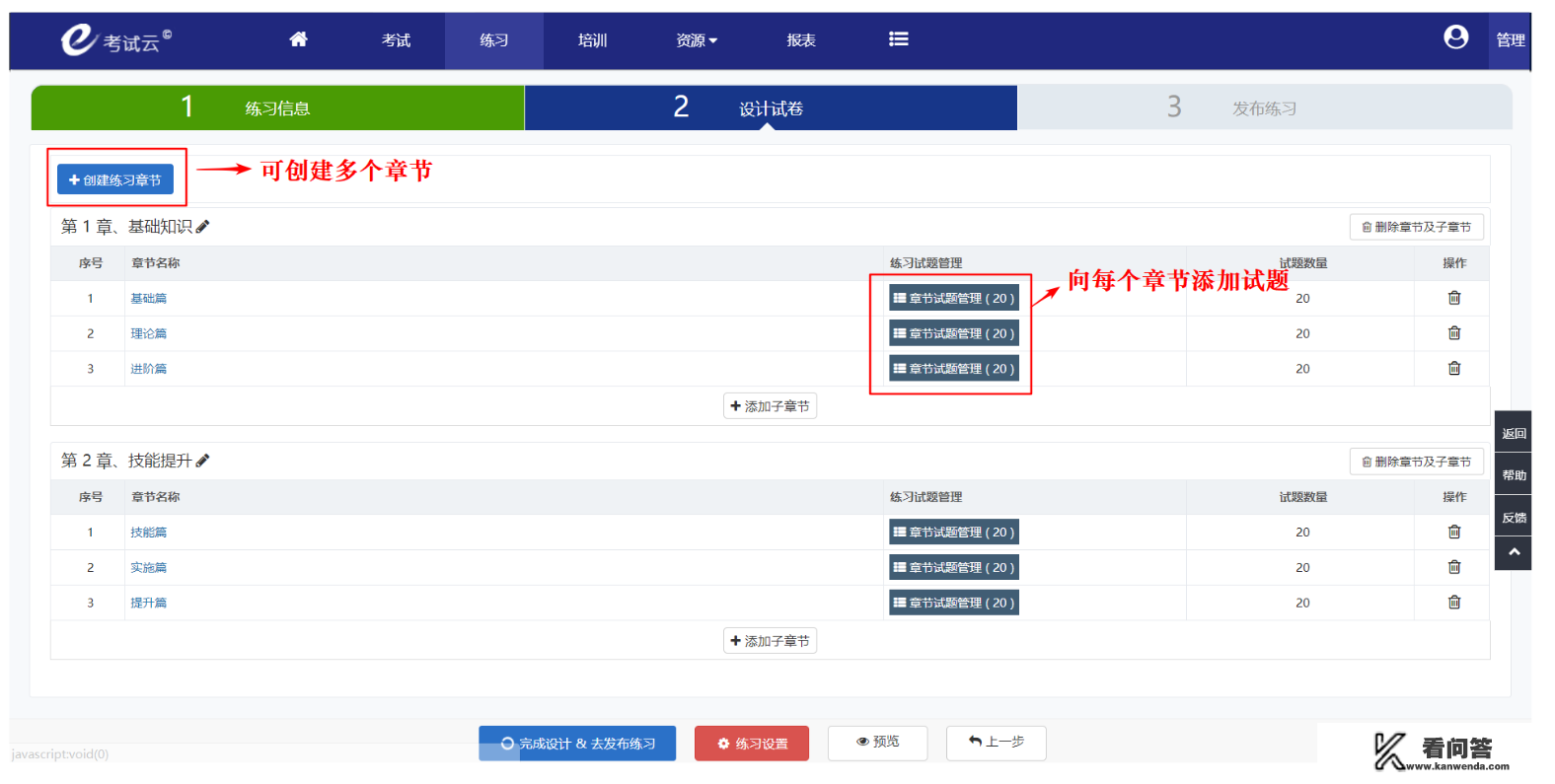Open the 理论篇 chapter link

pyautogui.click(x=149, y=333)
